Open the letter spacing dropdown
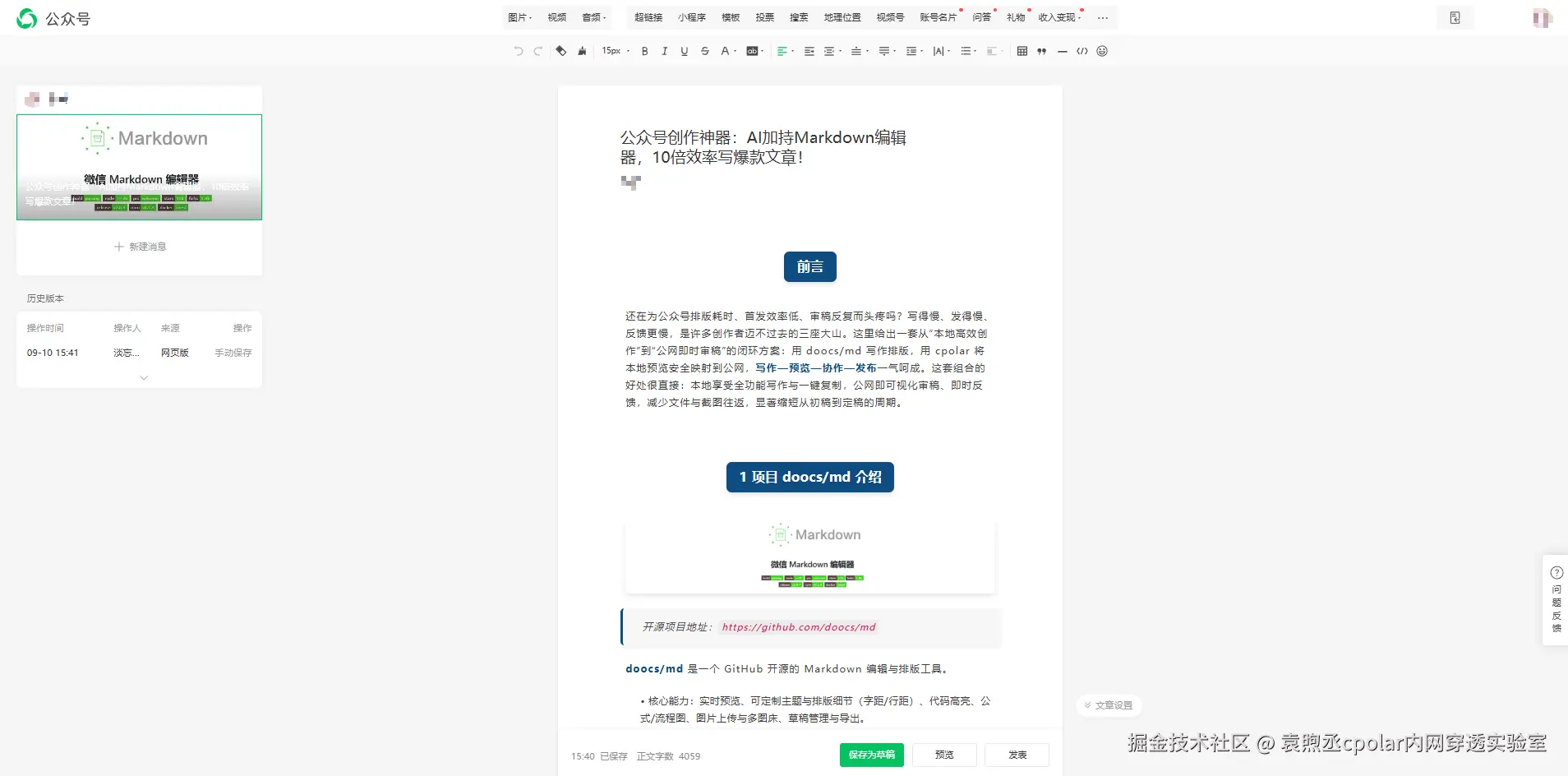This screenshot has width=1568, height=776. 941,51
